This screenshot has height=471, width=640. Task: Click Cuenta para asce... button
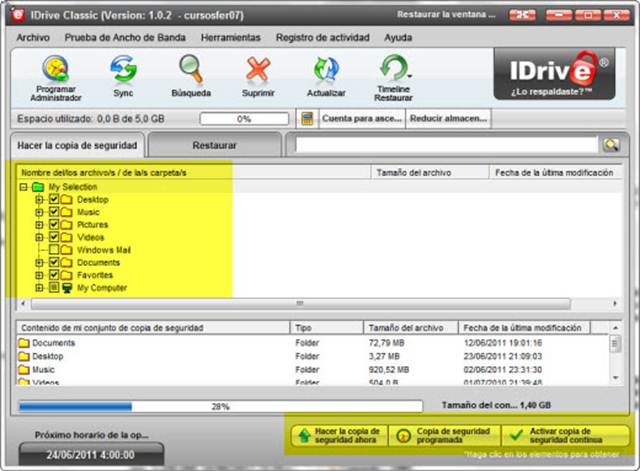(362, 119)
